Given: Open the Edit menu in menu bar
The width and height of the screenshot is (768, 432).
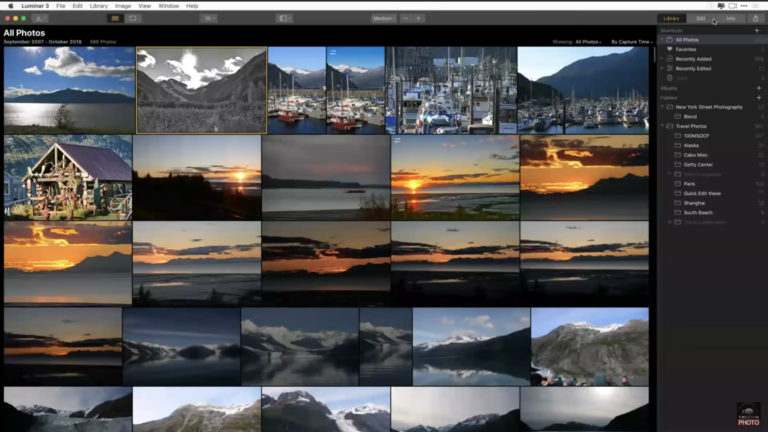Looking at the screenshot, I should pos(77,6).
